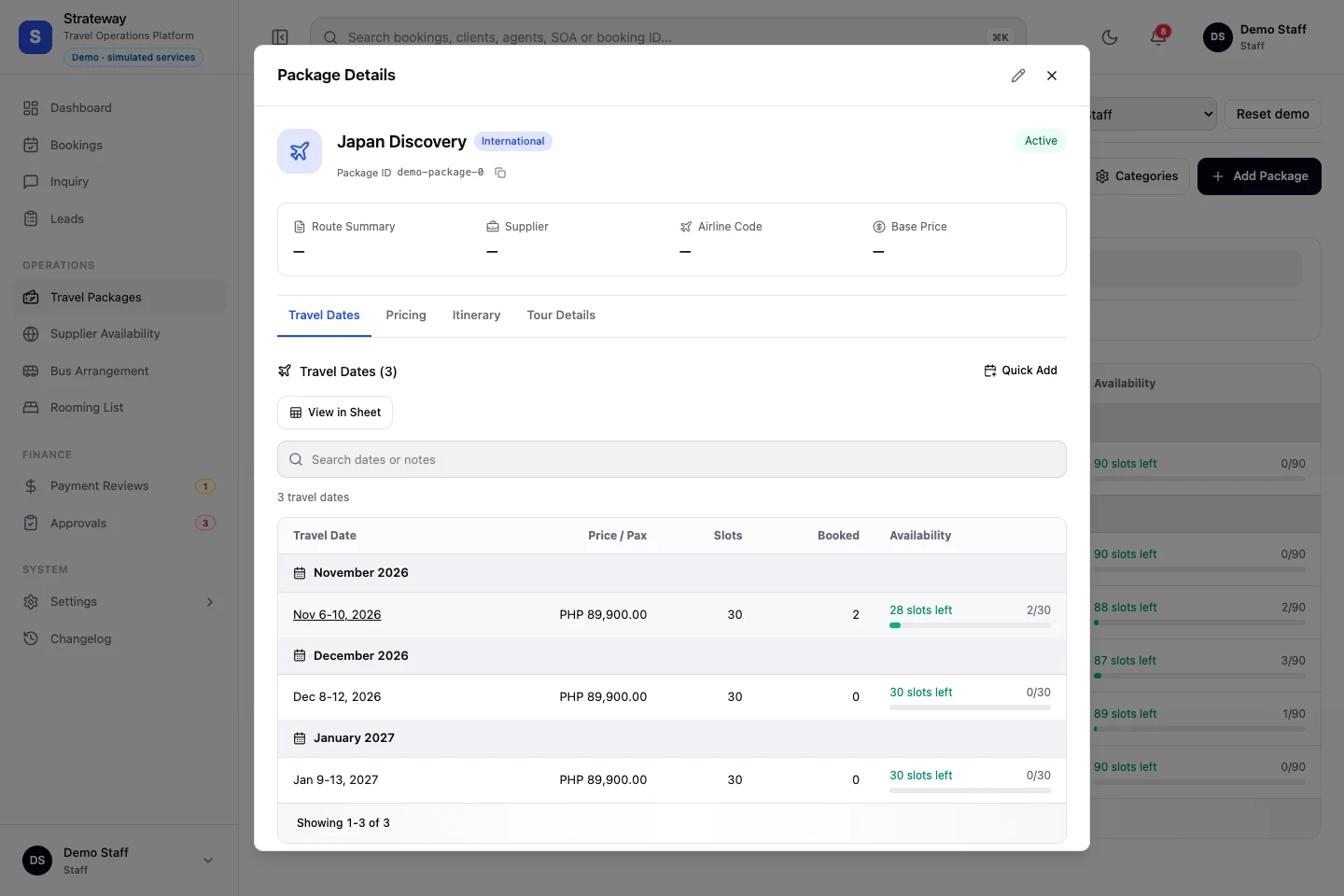This screenshot has width=1344, height=896.
Task: Toggle dark mode with the moon icon
Action: point(1110,37)
